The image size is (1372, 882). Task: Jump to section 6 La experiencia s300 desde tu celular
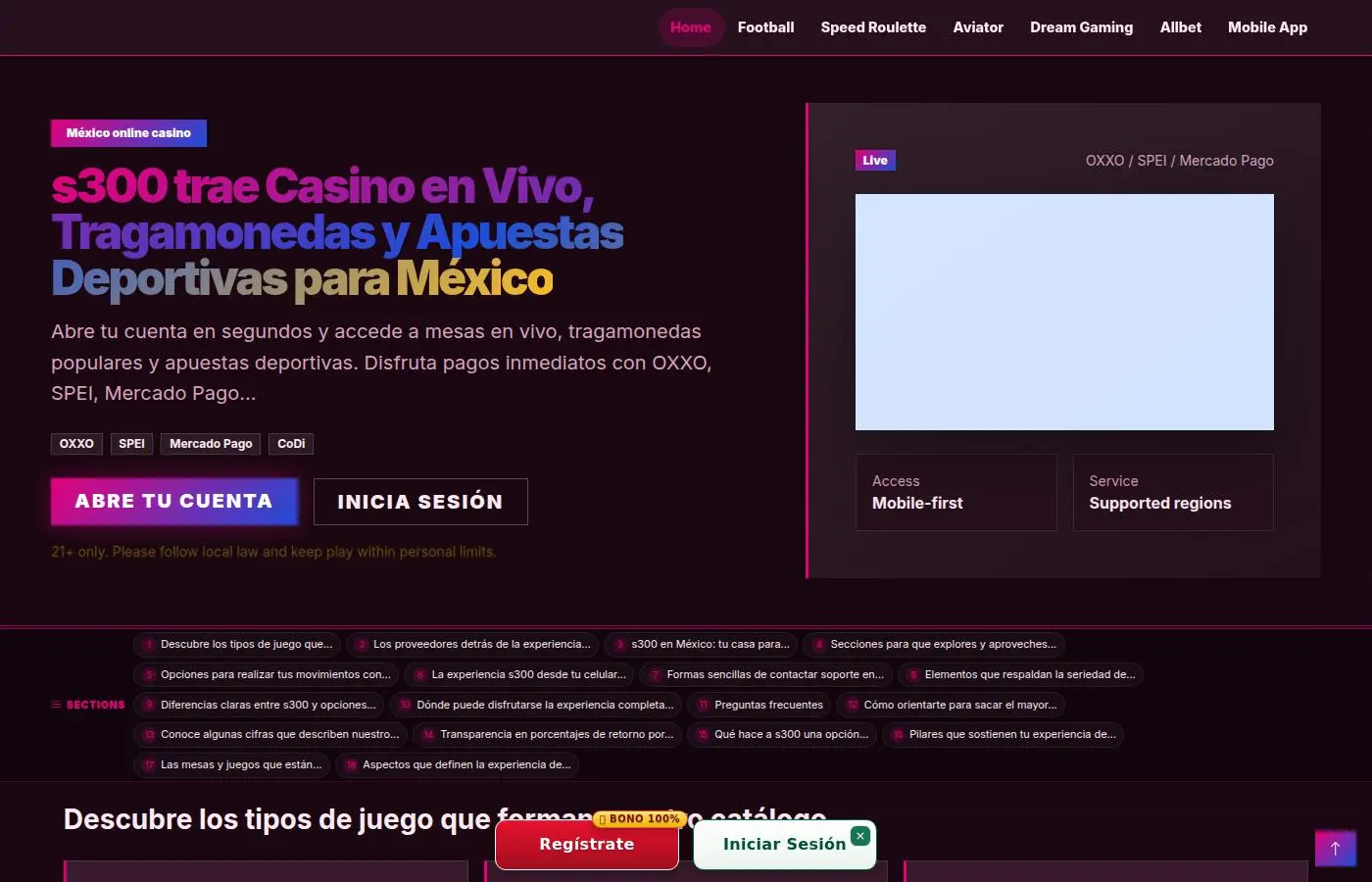[519, 675]
